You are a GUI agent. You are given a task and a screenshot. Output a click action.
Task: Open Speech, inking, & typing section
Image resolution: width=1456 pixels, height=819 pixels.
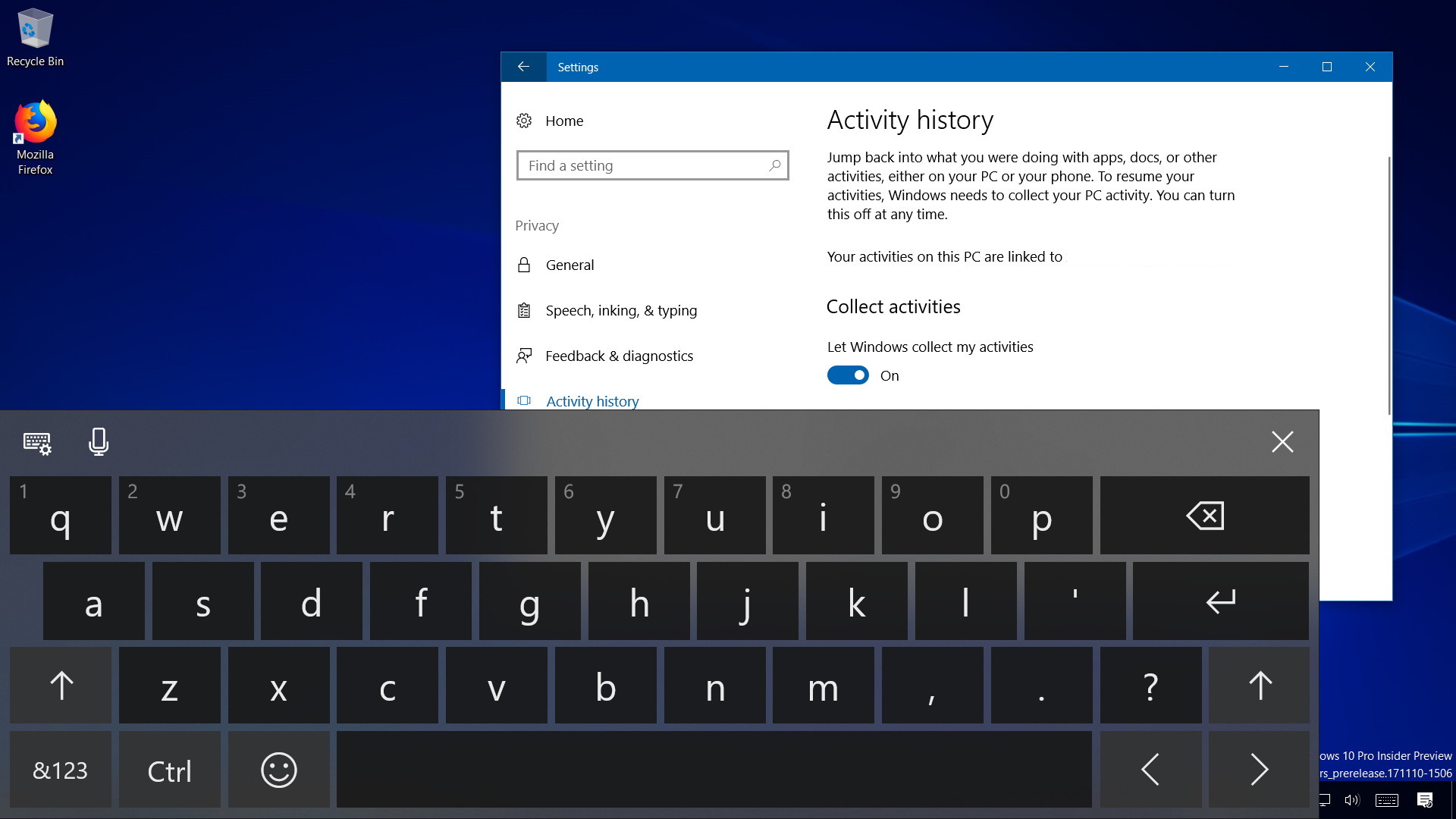[x=620, y=310]
